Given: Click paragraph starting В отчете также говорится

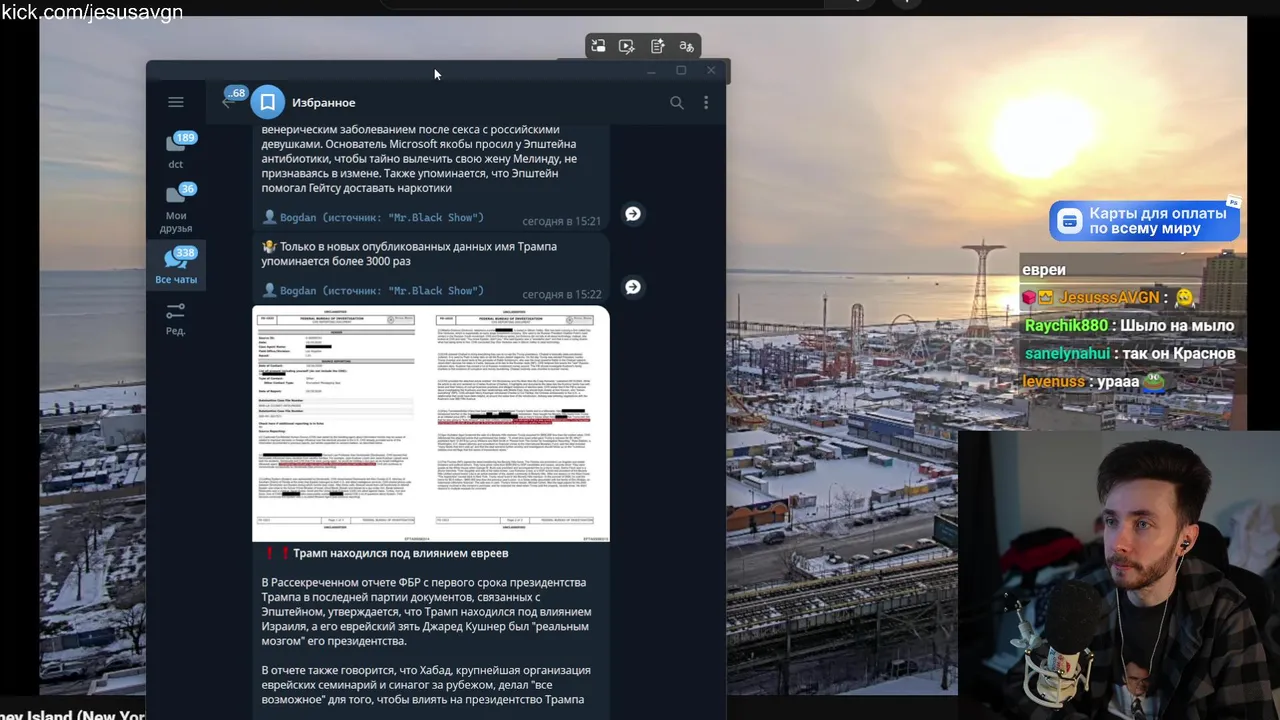Looking at the screenshot, I should click(426, 685).
